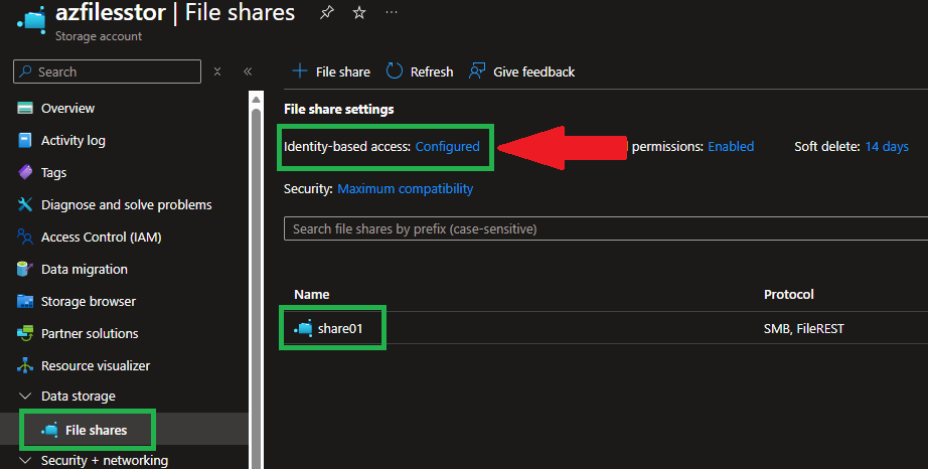928x469 pixels.
Task: Click the 14 days soft delete link
Action: point(886,147)
